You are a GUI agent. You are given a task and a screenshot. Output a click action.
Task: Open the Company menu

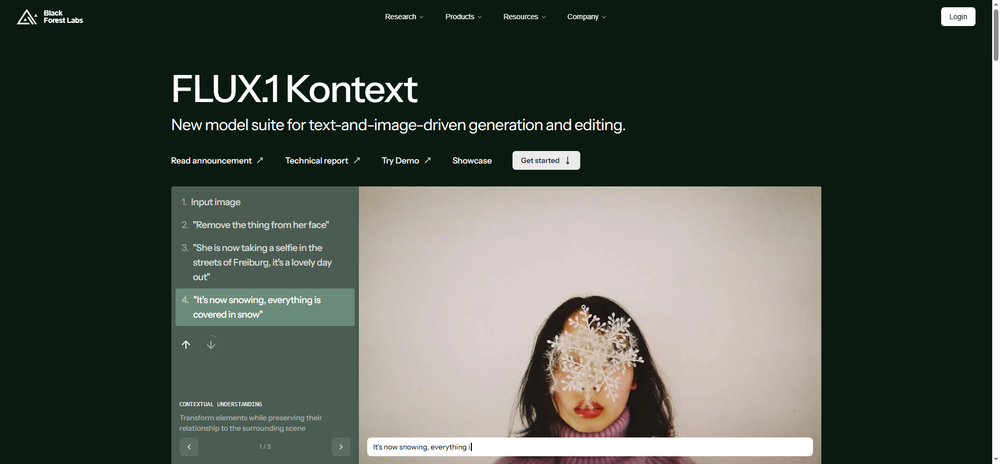(587, 17)
